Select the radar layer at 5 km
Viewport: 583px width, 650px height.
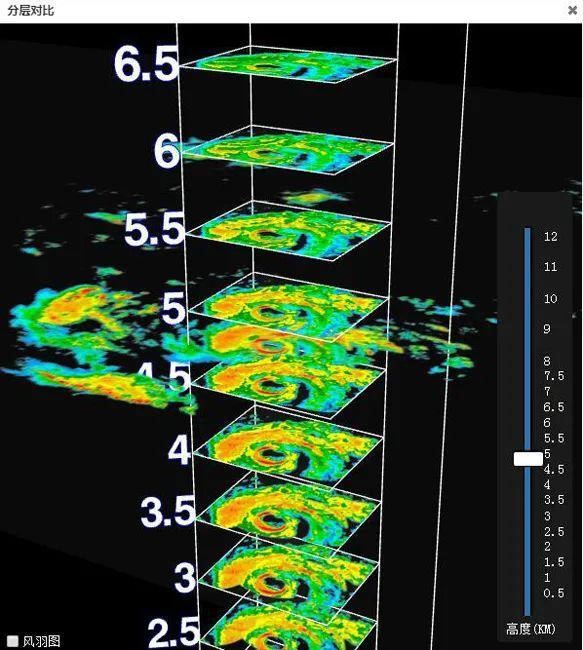tap(288, 308)
